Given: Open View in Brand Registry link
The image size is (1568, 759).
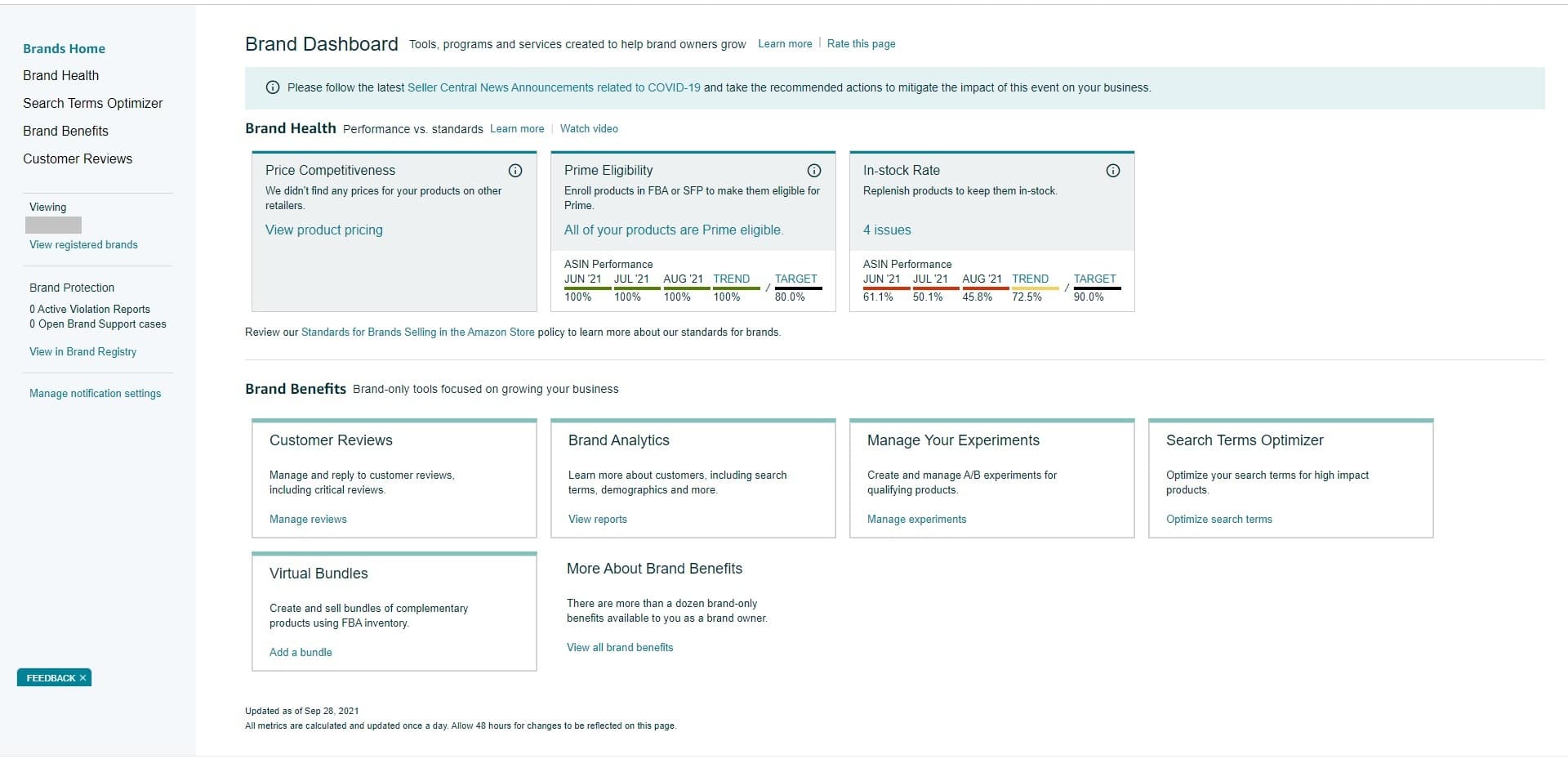Looking at the screenshot, I should [82, 351].
